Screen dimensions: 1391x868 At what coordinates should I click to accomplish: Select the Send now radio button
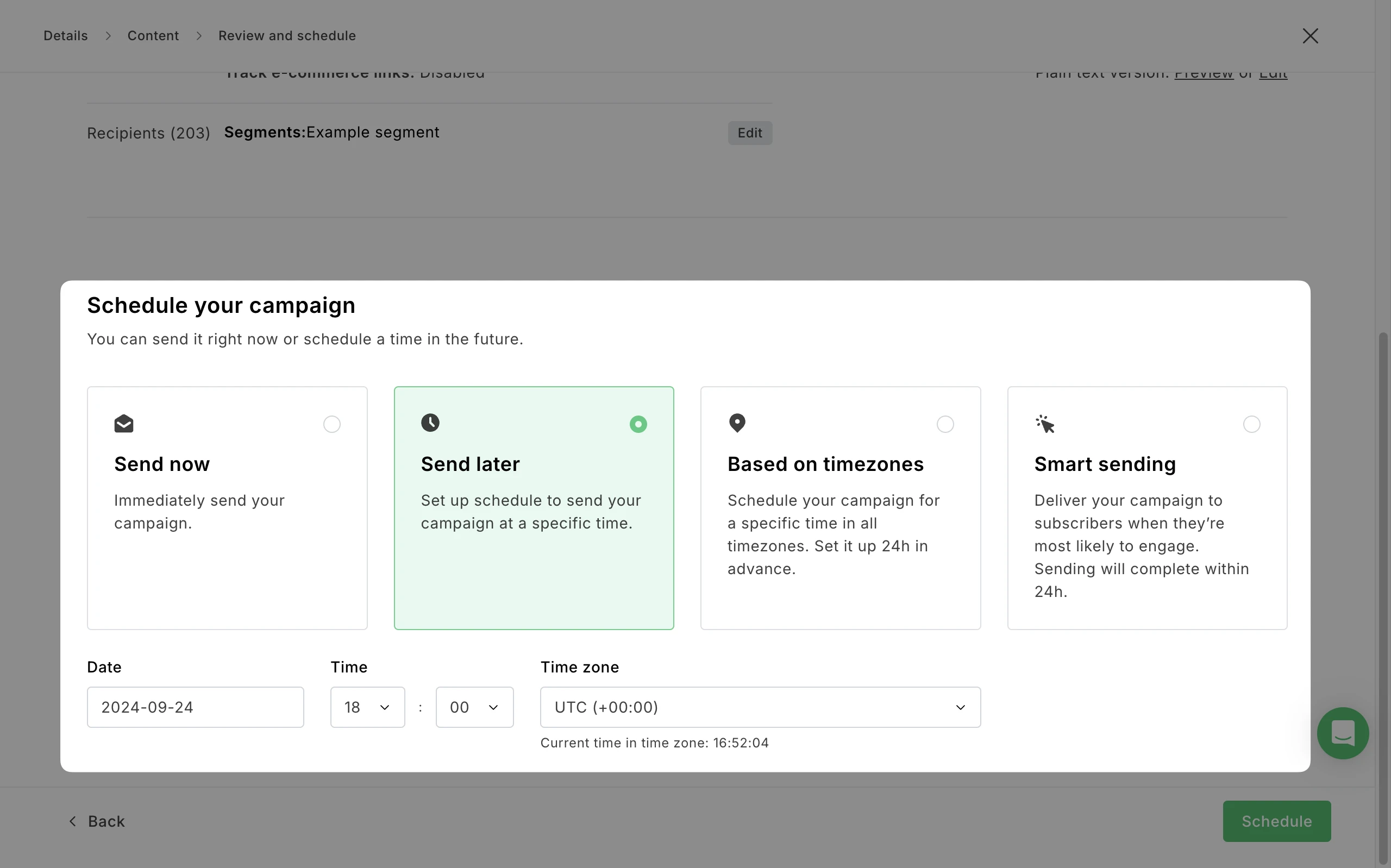[x=332, y=424]
